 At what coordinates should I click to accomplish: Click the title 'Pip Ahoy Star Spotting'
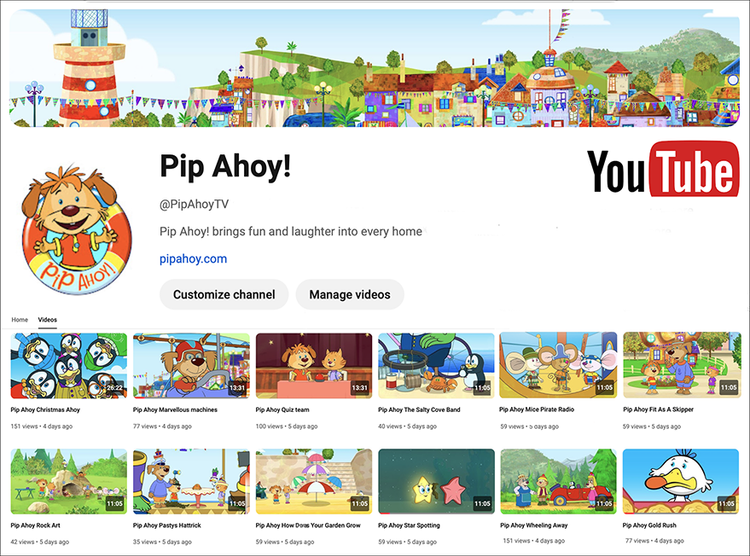pyautogui.click(x=409, y=525)
